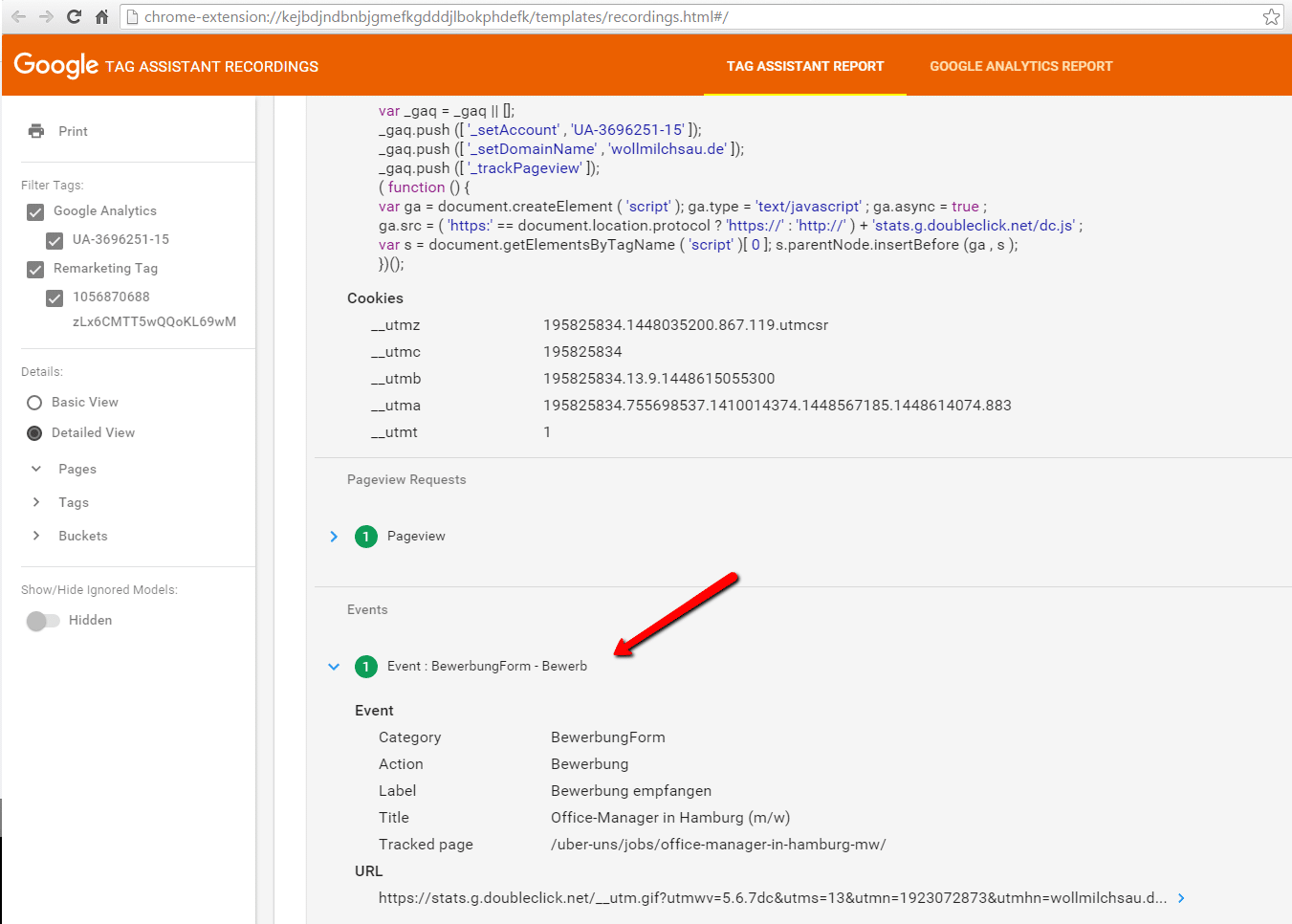Click the __utmt cookie name
Screen dimensions: 1292x924
394,432
